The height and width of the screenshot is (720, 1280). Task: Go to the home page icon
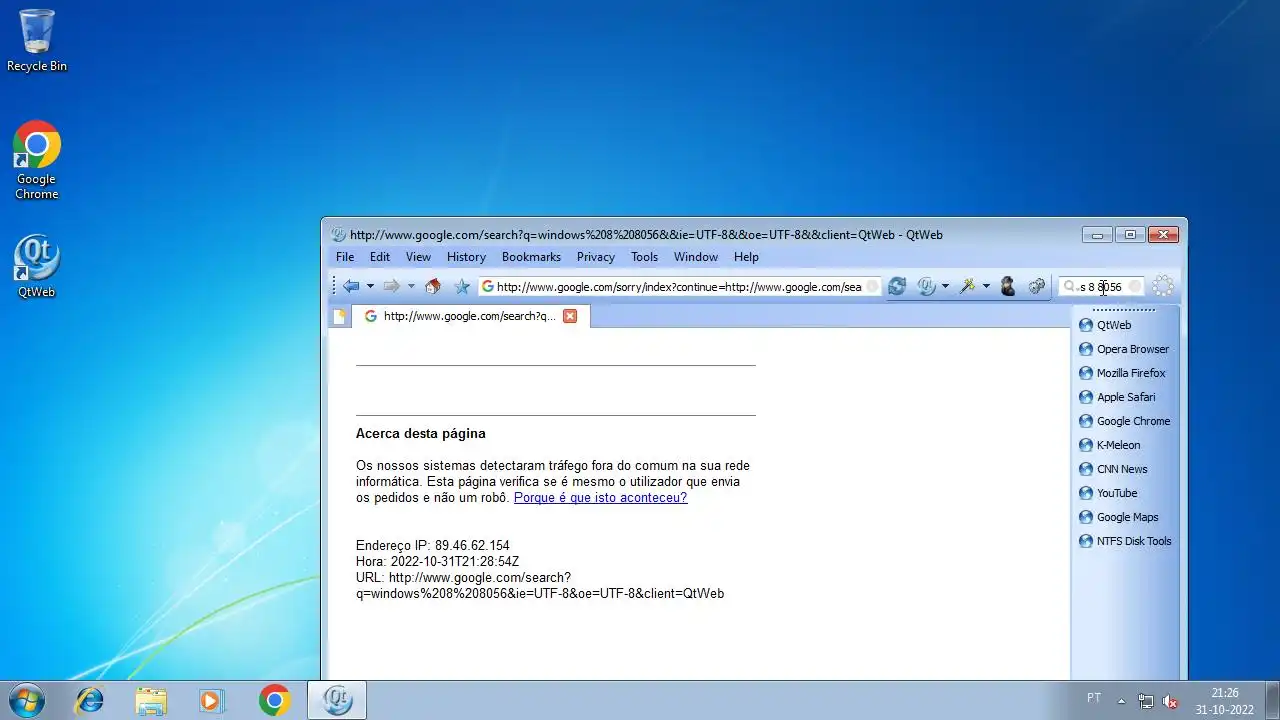[x=433, y=286]
